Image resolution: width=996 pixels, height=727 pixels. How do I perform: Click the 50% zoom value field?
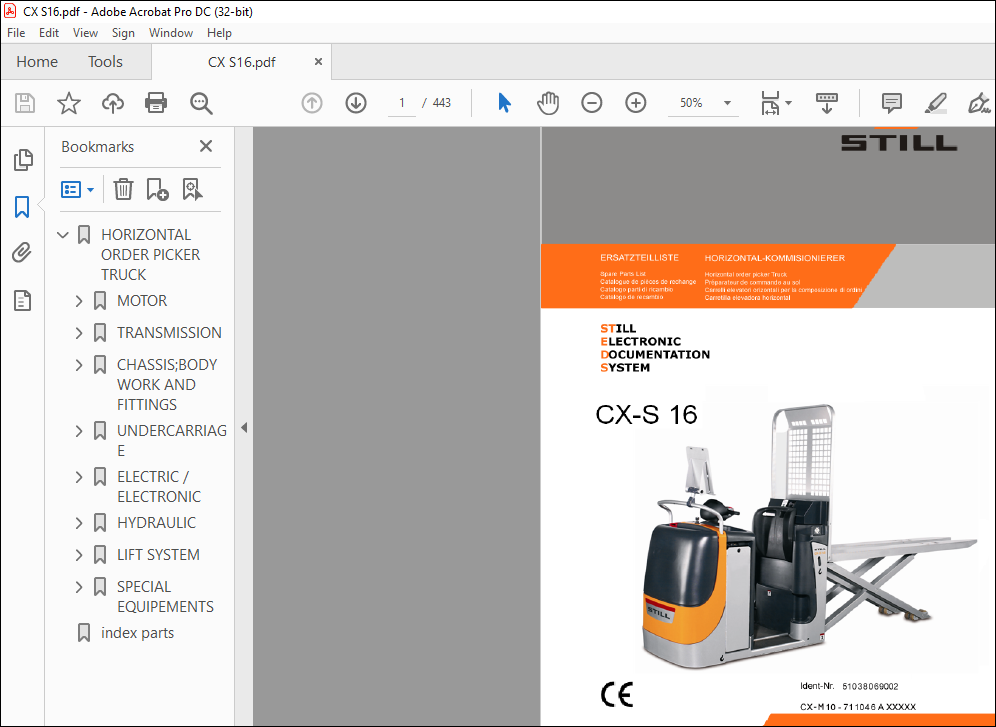[691, 103]
